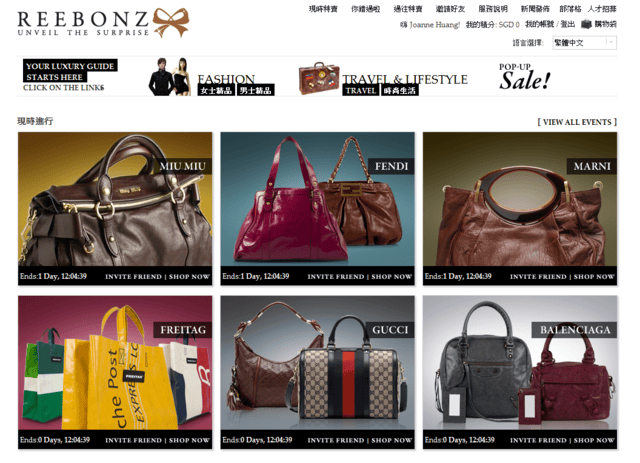Open 服務說明 service info menu item

[493, 9]
